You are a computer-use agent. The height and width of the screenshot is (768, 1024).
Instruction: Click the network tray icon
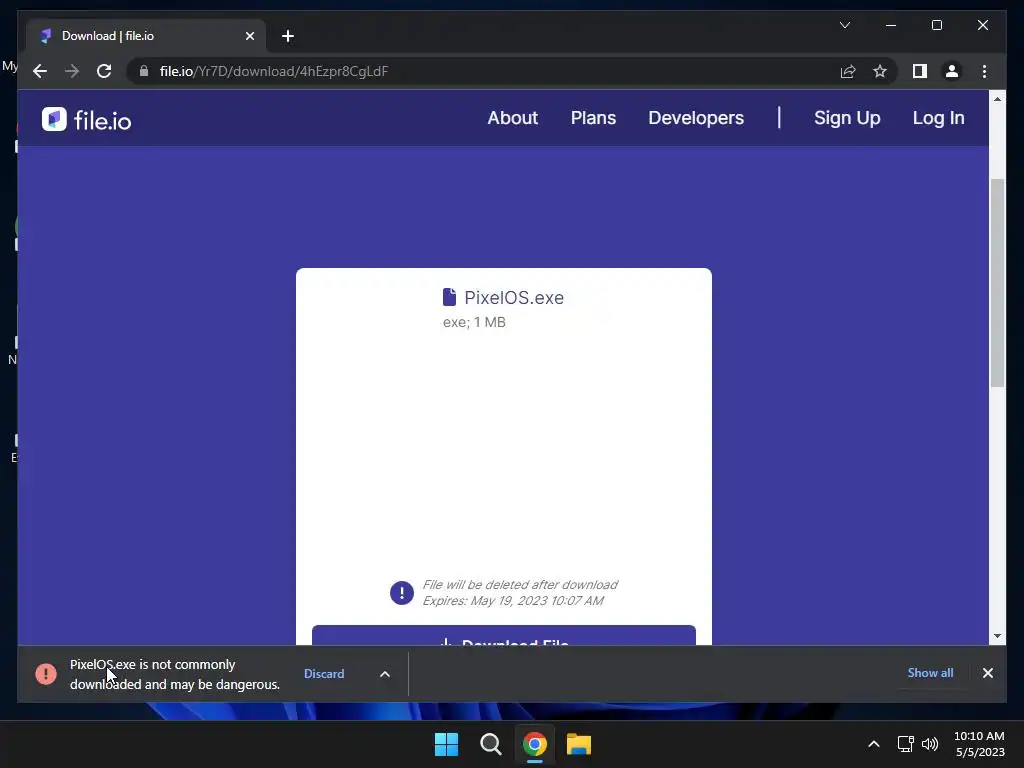905,744
